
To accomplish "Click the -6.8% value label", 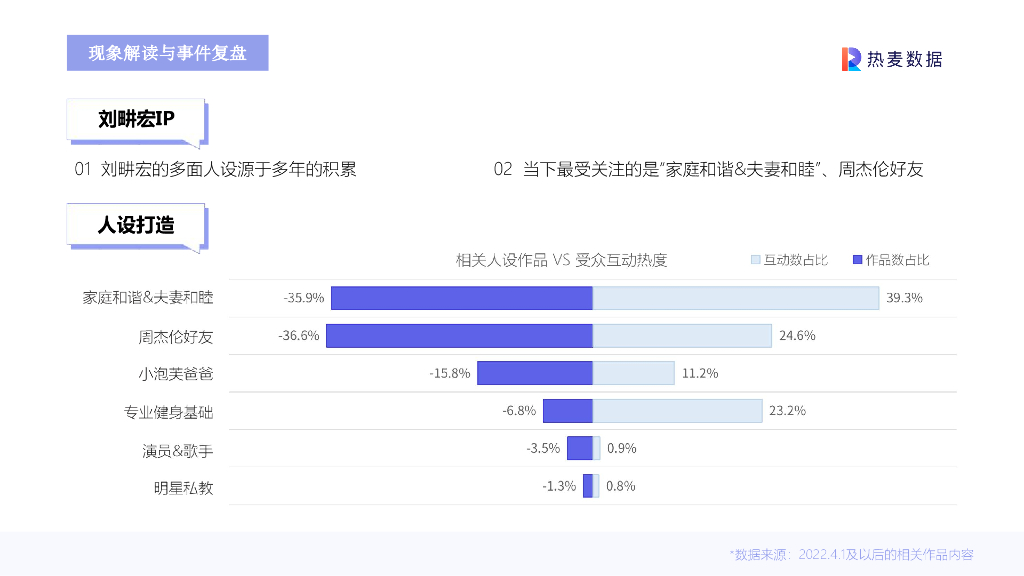I will click(519, 411).
